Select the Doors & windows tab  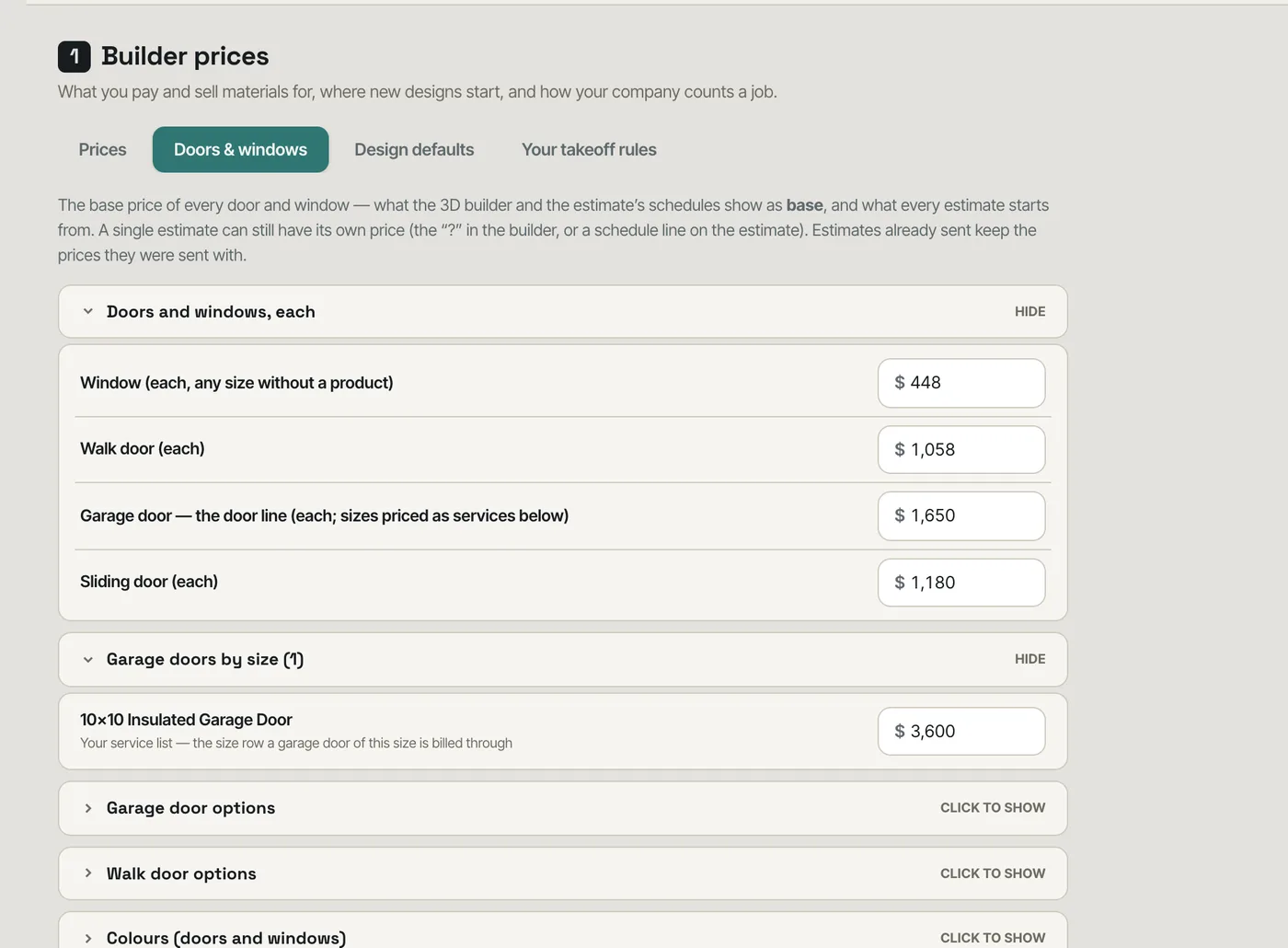(x=240, y=150)
